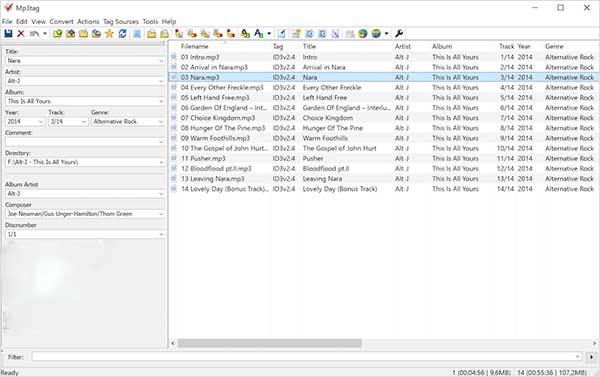Open Options with the wrench icon
600x377 pixels.
click(399, 34)
